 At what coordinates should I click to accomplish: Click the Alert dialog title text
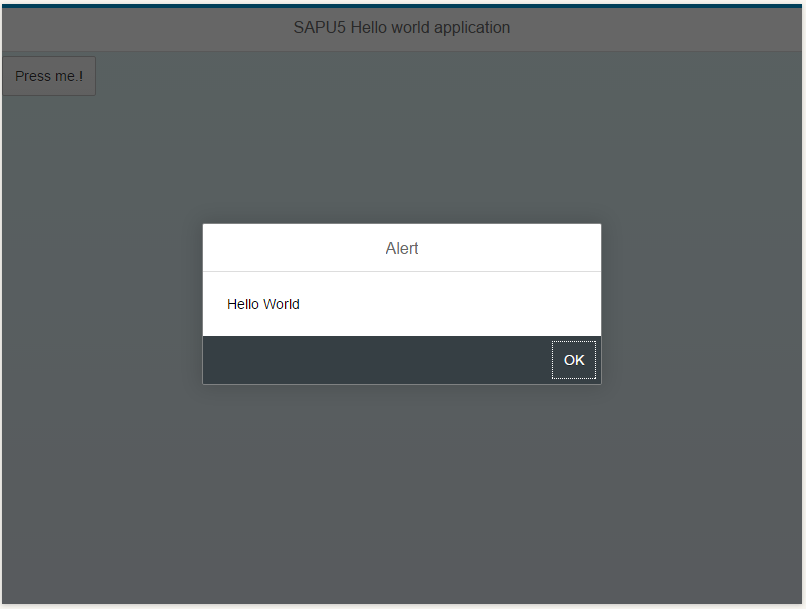pyautogui.click(x=402, y=248)
